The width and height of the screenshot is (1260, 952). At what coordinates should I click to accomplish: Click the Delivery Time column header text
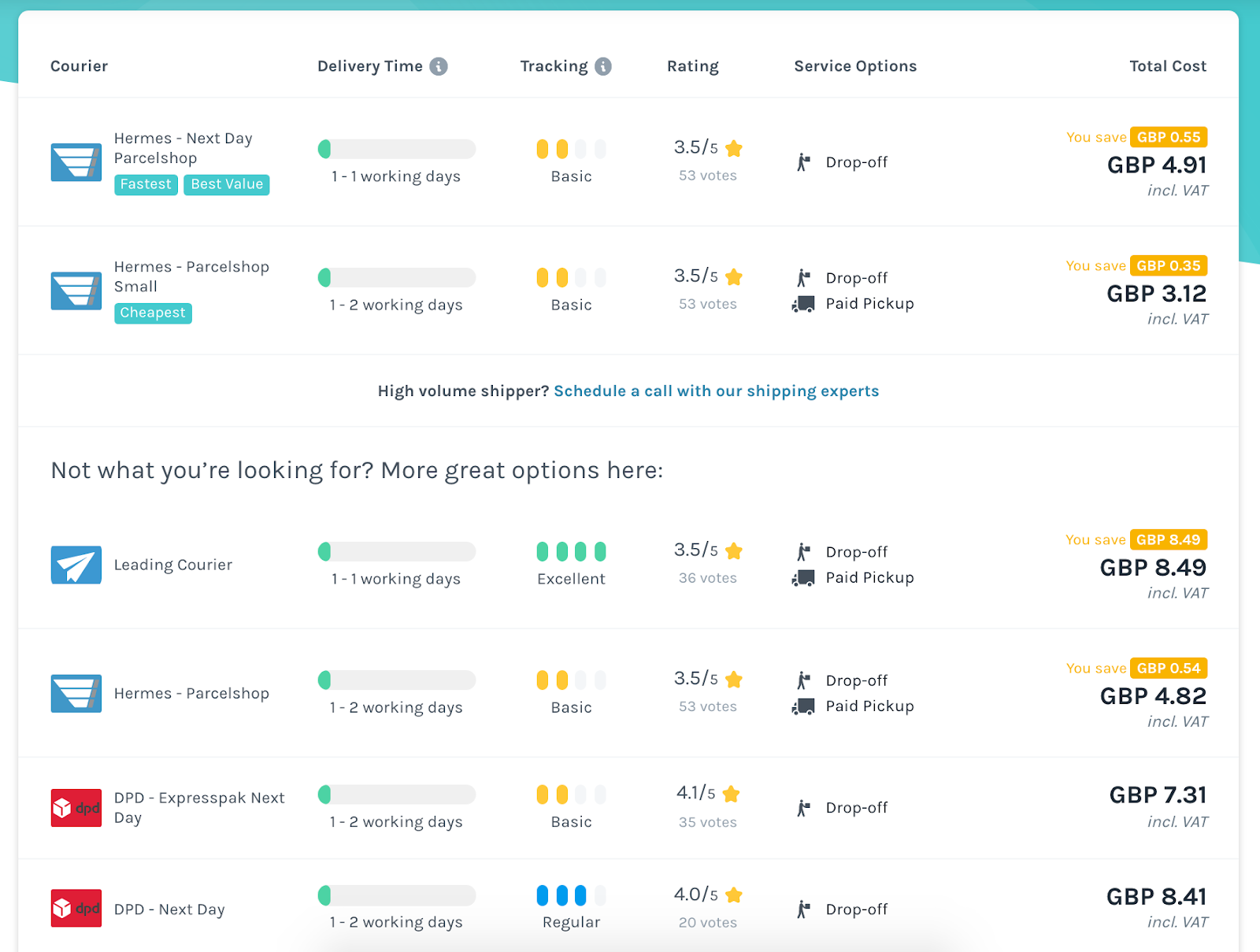370,66
